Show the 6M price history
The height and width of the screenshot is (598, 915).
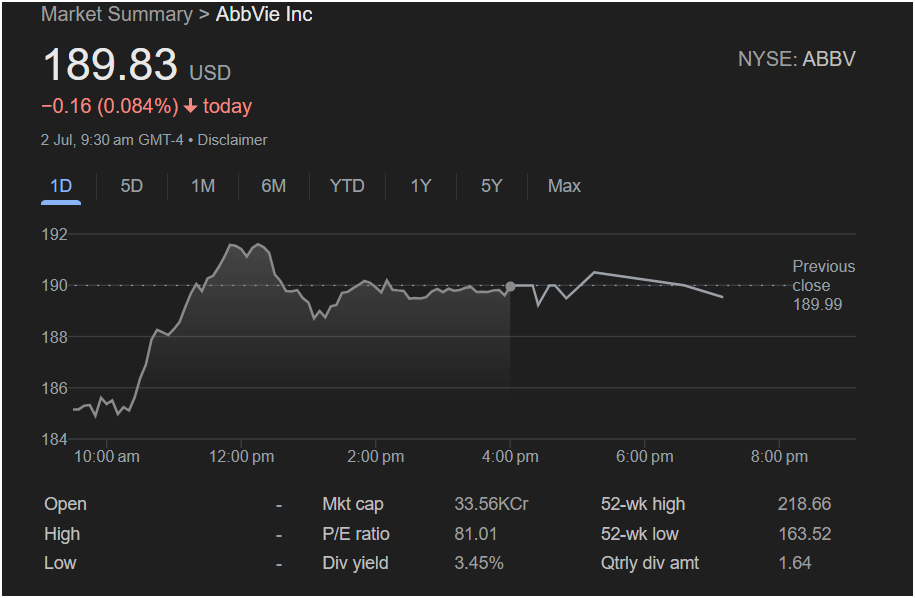(274, 186)
